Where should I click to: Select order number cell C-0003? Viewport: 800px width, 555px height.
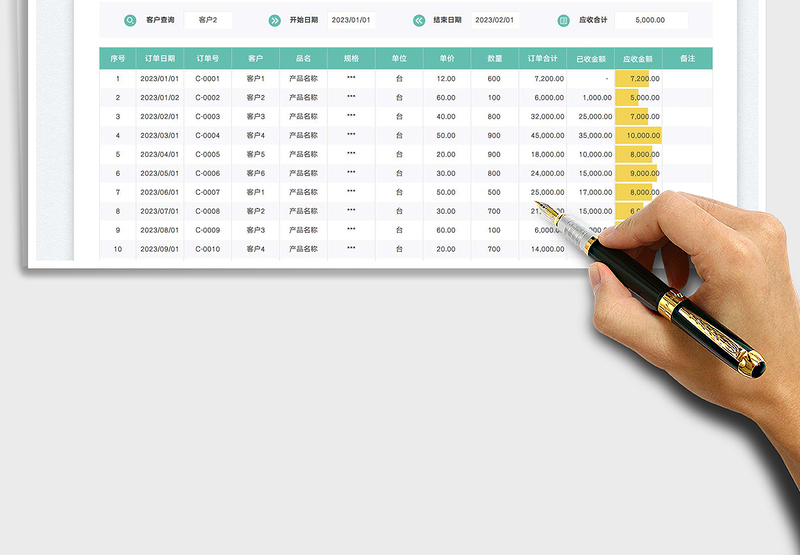(208, 116)
